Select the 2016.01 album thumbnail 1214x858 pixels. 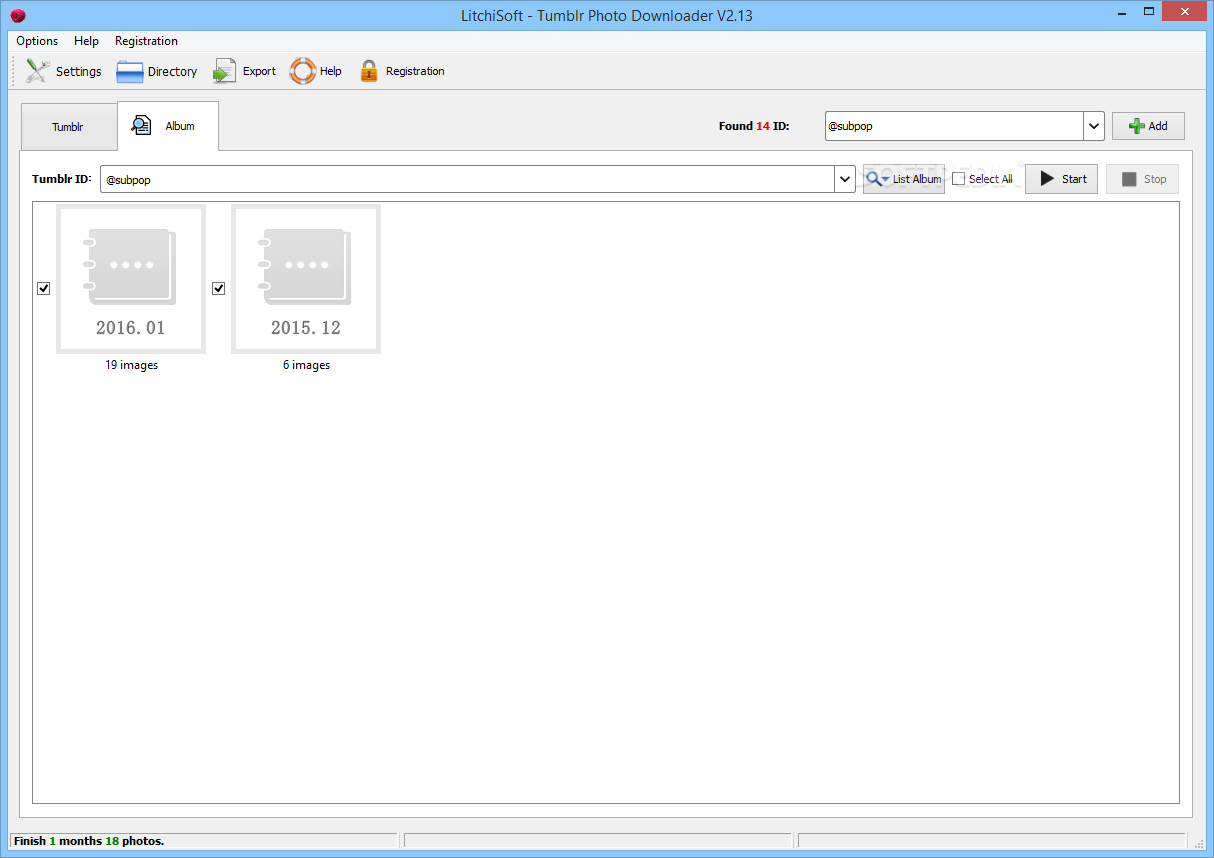coord(131,279)
